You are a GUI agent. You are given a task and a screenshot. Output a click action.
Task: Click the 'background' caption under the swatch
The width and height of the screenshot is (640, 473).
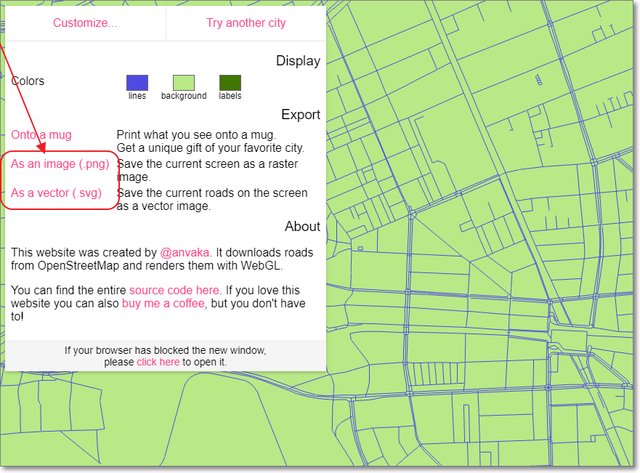[183, 97]
